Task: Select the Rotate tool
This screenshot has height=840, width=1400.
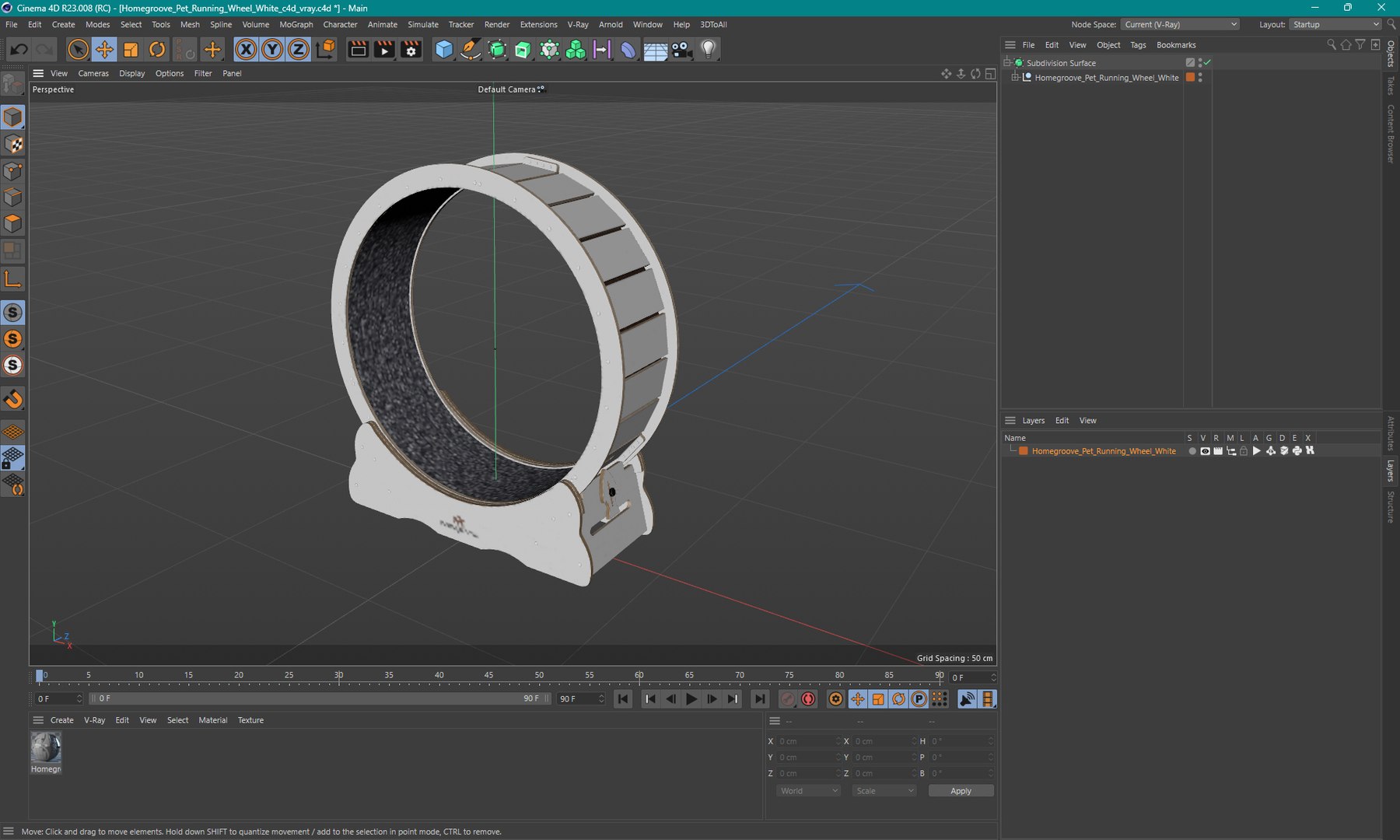Action: tap(157, 50)
